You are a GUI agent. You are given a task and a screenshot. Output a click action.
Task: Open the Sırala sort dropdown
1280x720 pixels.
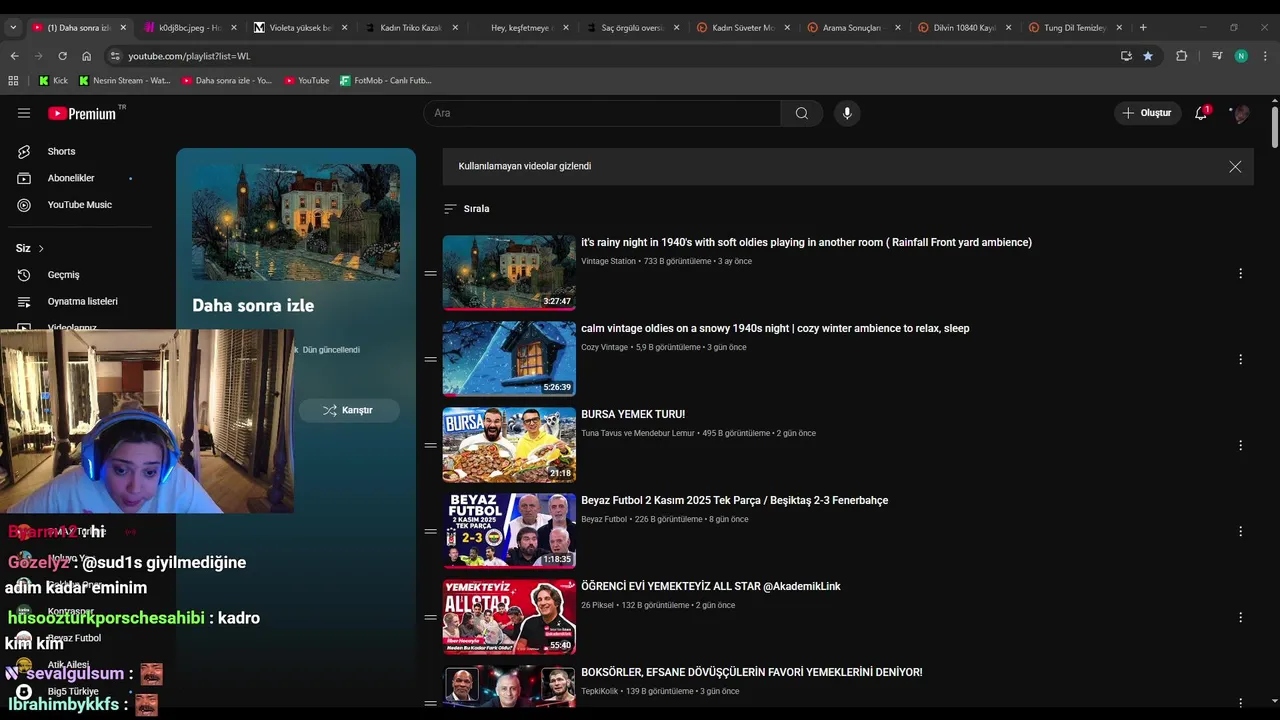pyautogui.click(x=467, y=209)
